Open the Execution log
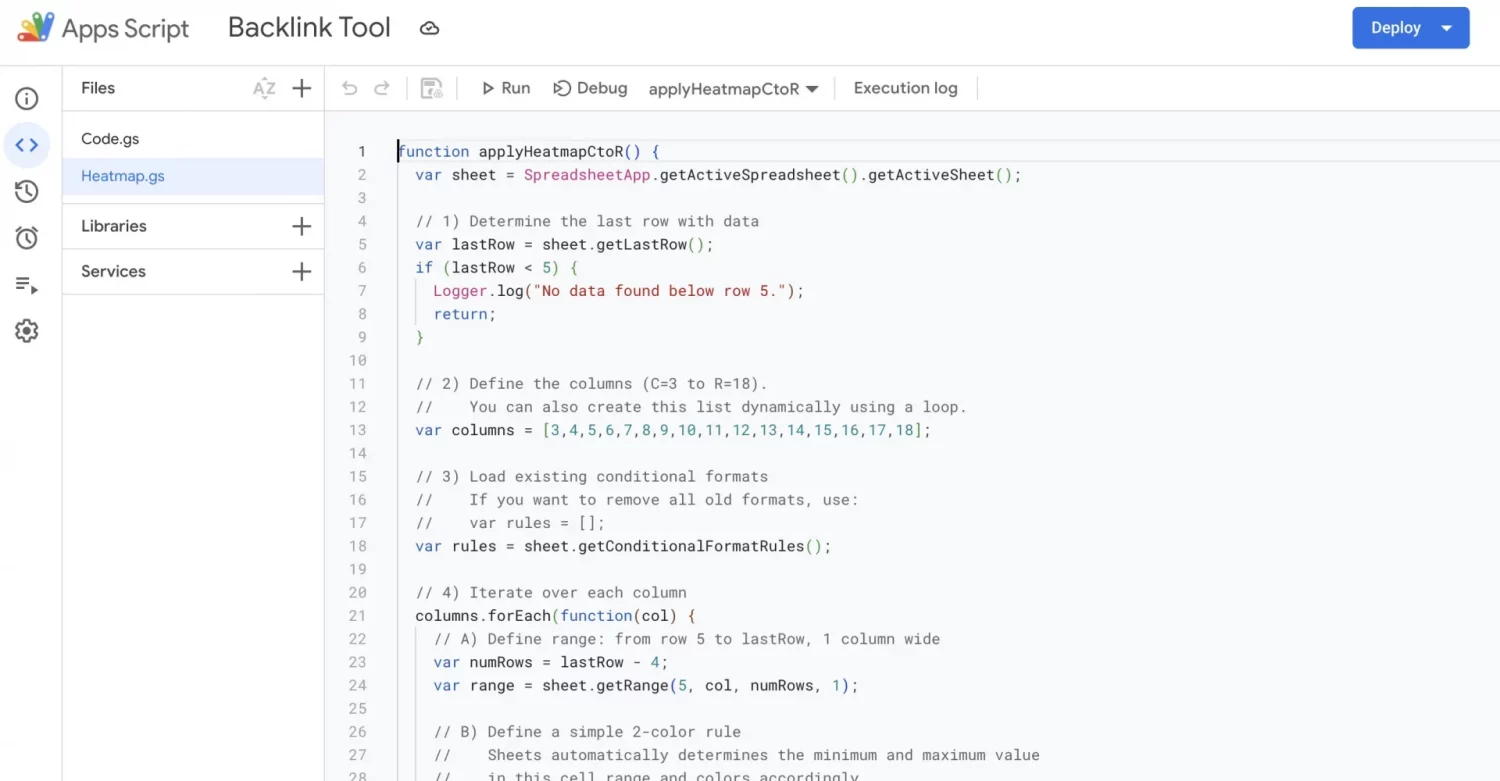Viewport: 1500px width, 781px height. [x=905, y=88]
